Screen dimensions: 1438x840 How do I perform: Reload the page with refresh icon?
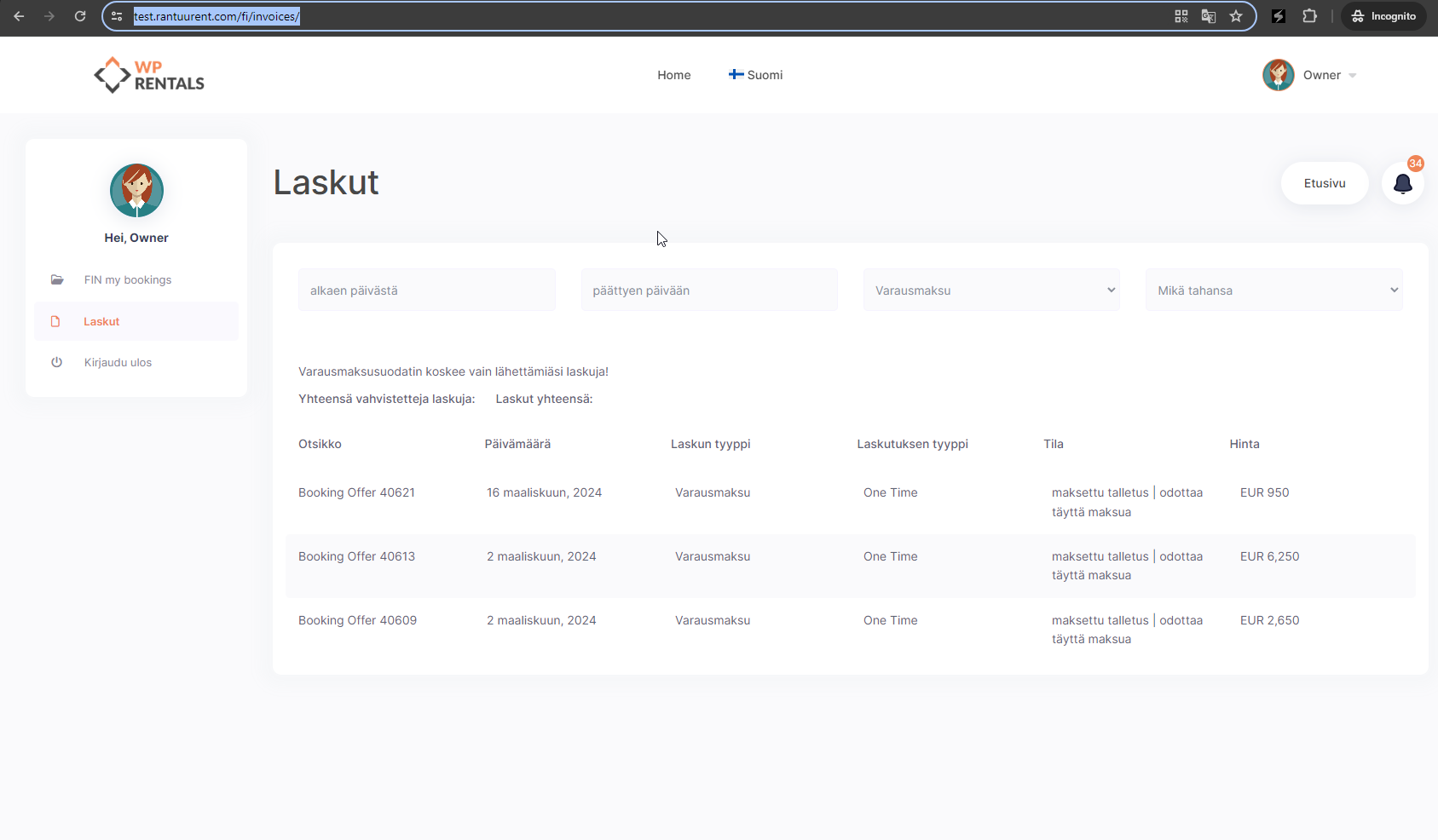point(80,16)
